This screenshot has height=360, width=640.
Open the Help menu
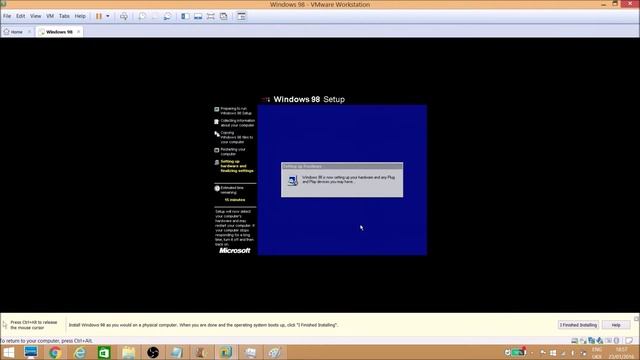(80, 16)
